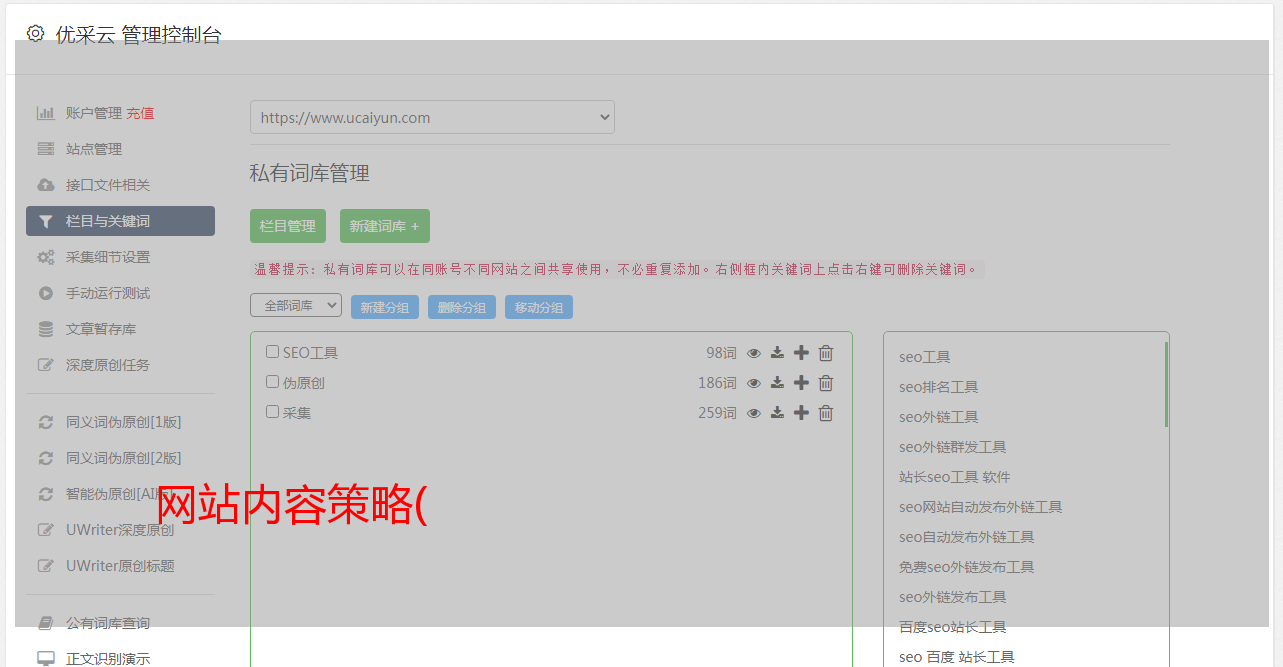This screenshot has height=667, width=1283.
Task: Delete SEO工具 wordlist with trash icon
Action: [x=826, y=353]
